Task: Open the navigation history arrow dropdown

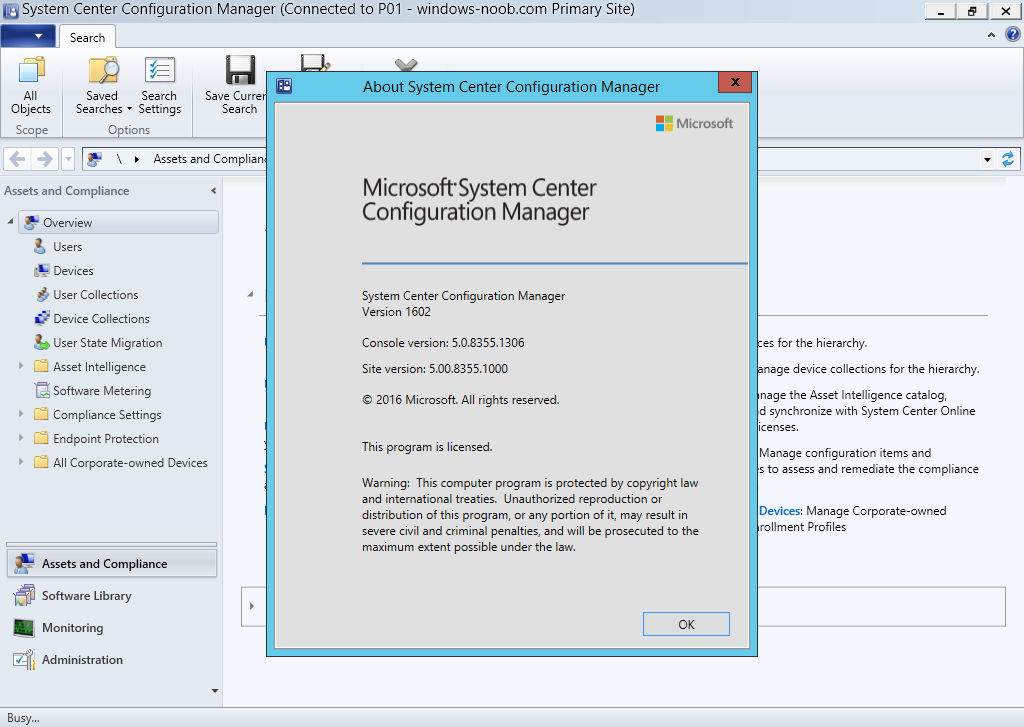Action: (x=68, y=159)
